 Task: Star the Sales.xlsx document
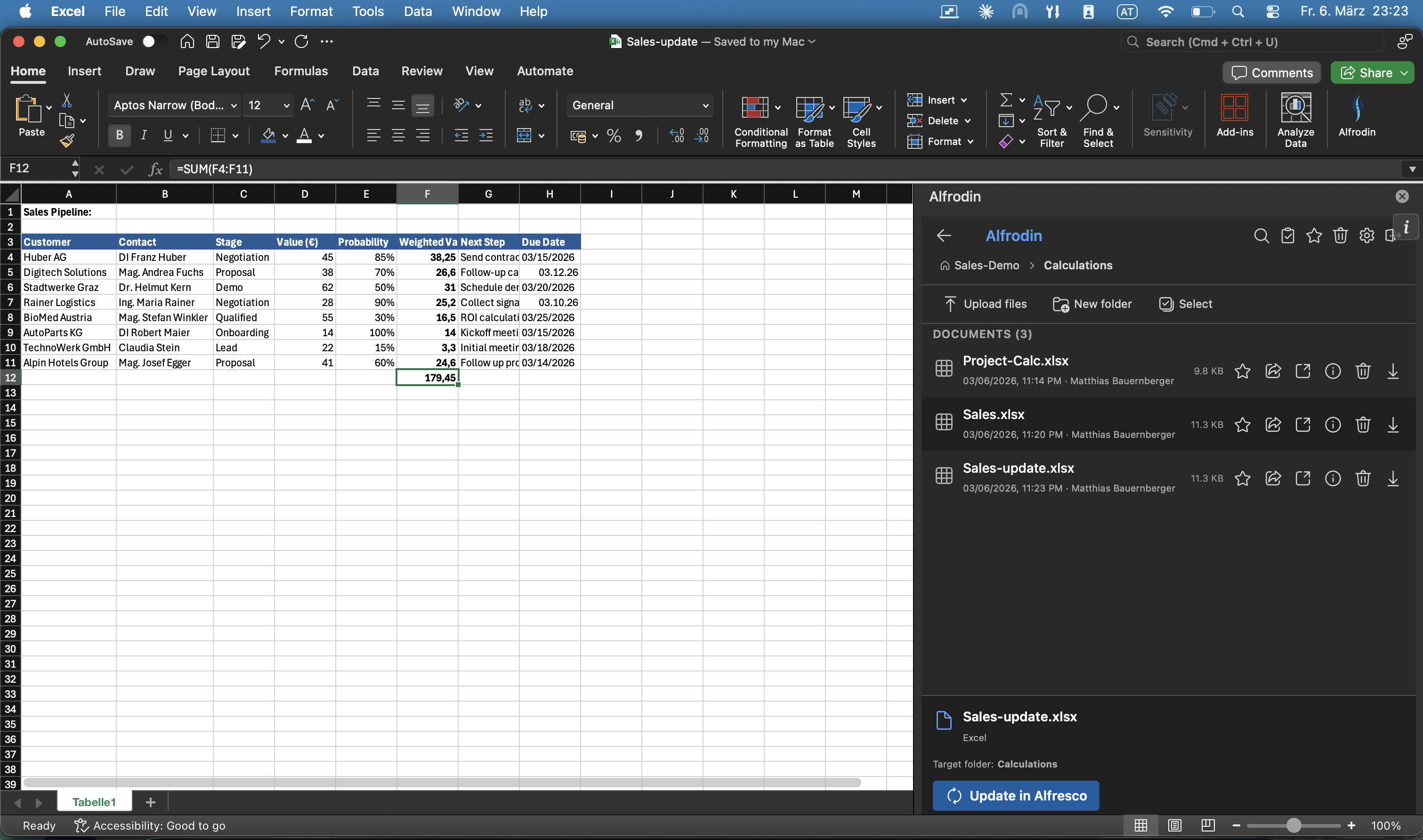coord(1243,425)
